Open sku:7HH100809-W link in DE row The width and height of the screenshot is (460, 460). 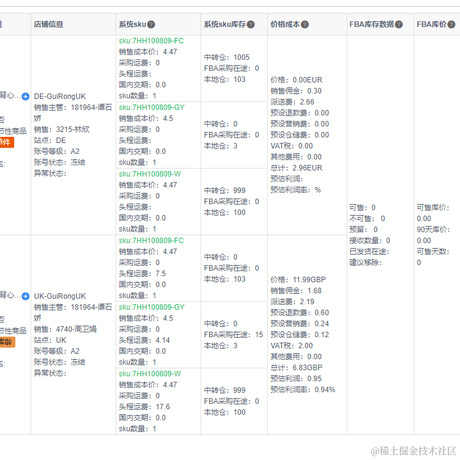150,174
